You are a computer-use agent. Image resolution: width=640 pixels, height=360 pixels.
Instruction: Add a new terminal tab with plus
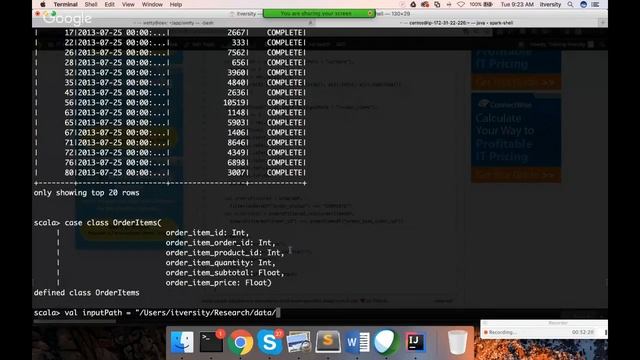click(x=602, y=23)
